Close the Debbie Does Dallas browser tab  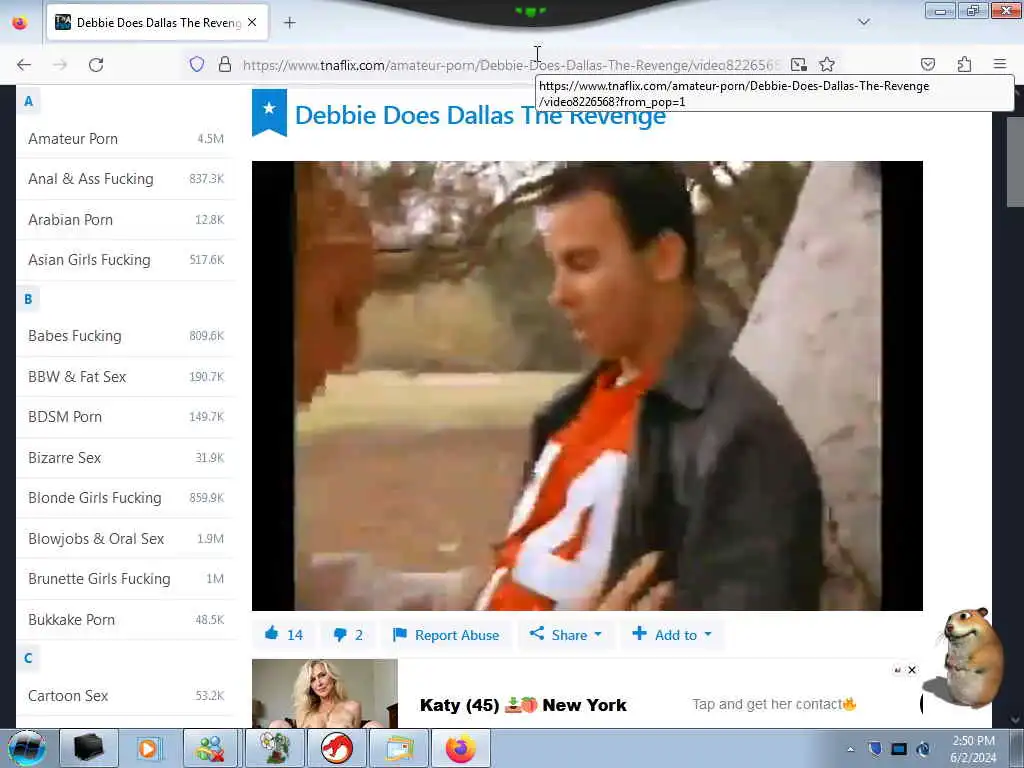252,22
